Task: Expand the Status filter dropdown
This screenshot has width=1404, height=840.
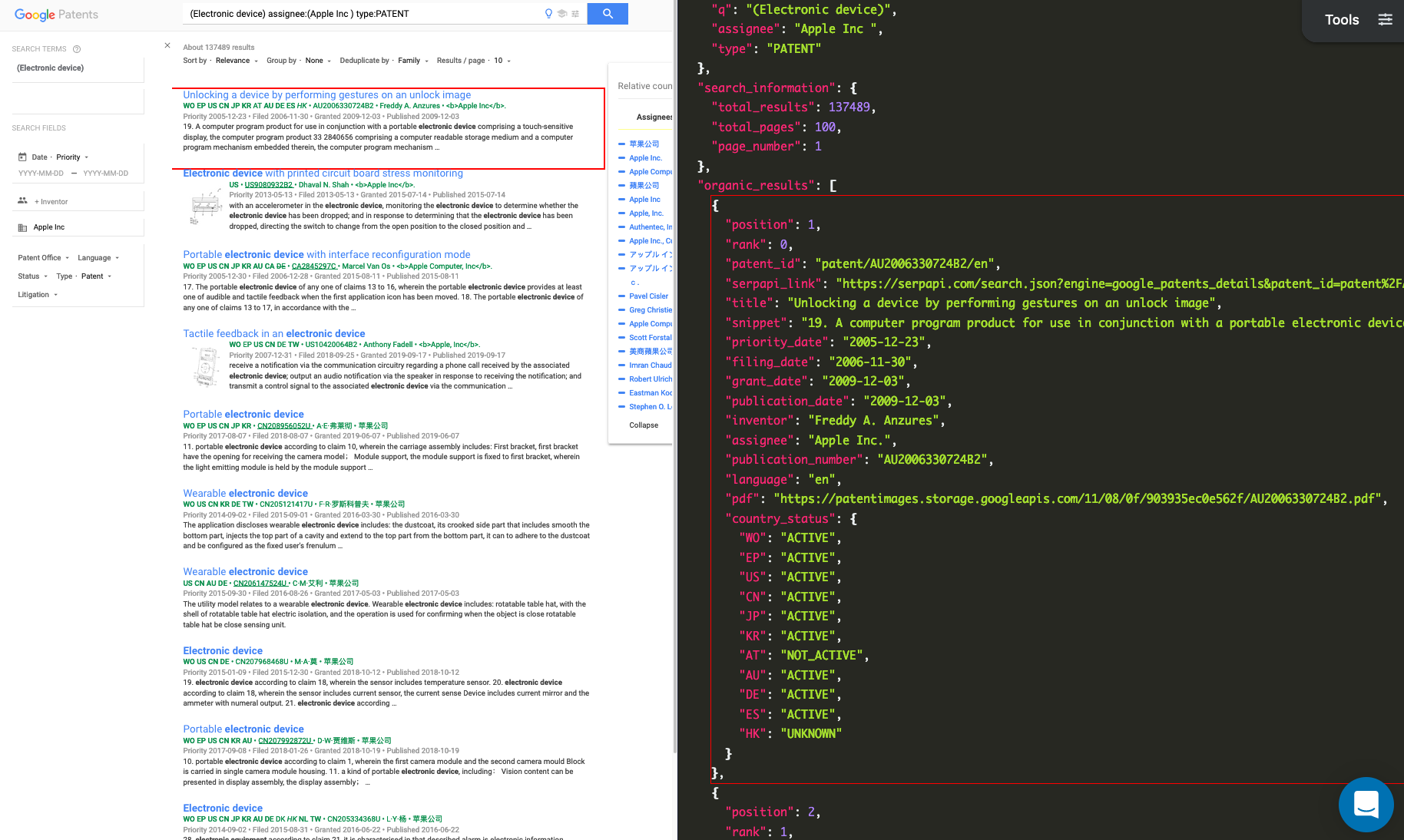Action: tap(33, 276)
